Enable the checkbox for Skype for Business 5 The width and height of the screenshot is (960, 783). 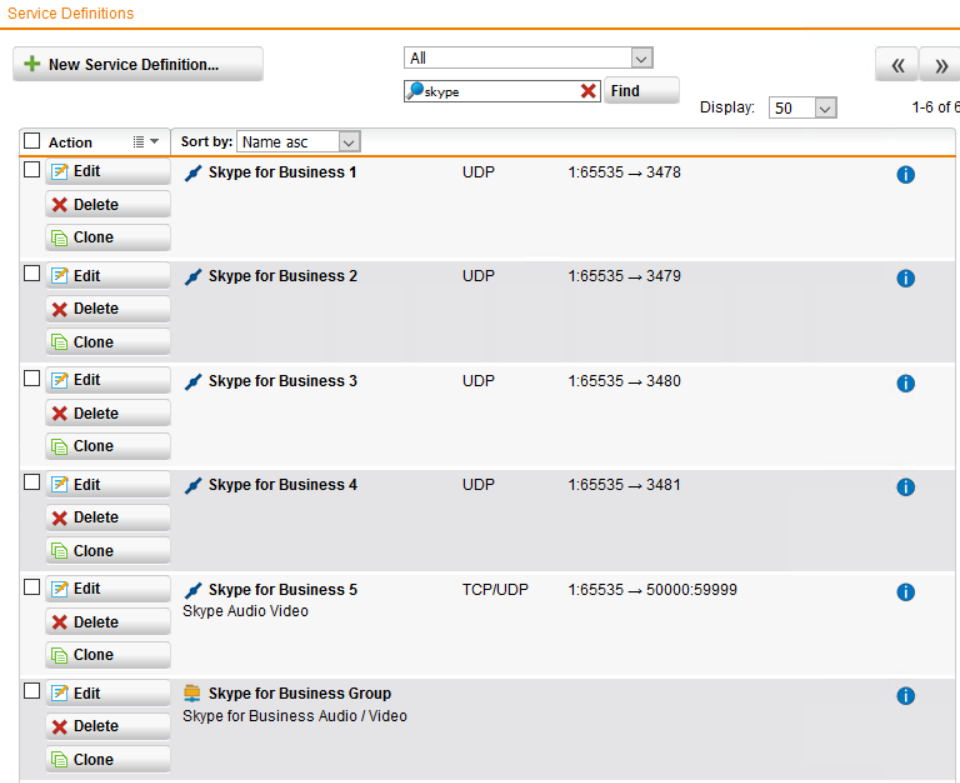tap(32, 587)
